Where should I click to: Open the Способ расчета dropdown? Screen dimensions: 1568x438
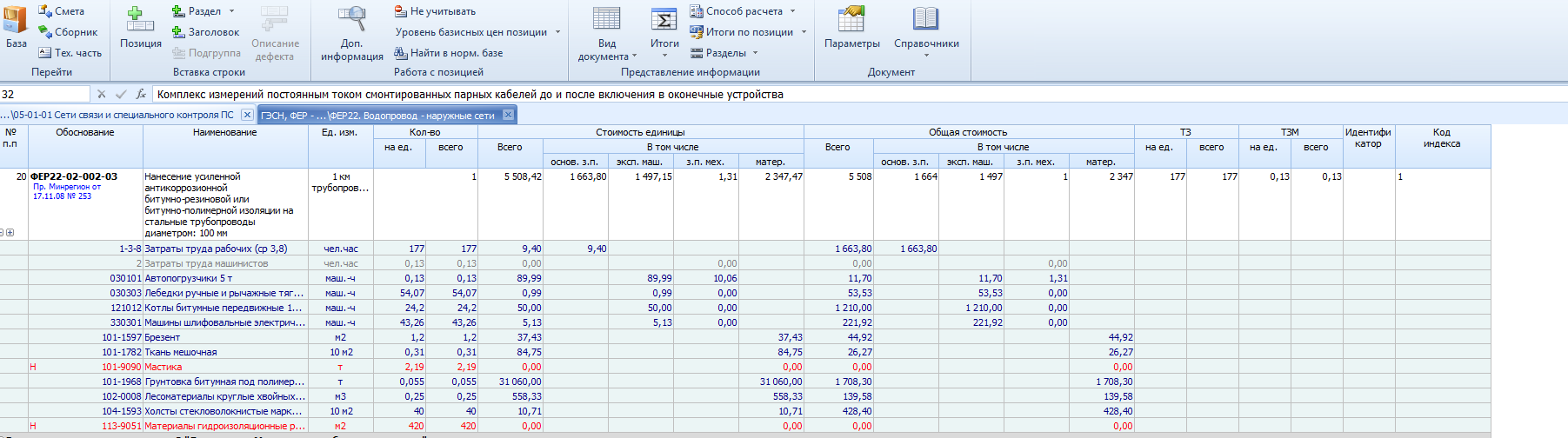coord(743,11)
